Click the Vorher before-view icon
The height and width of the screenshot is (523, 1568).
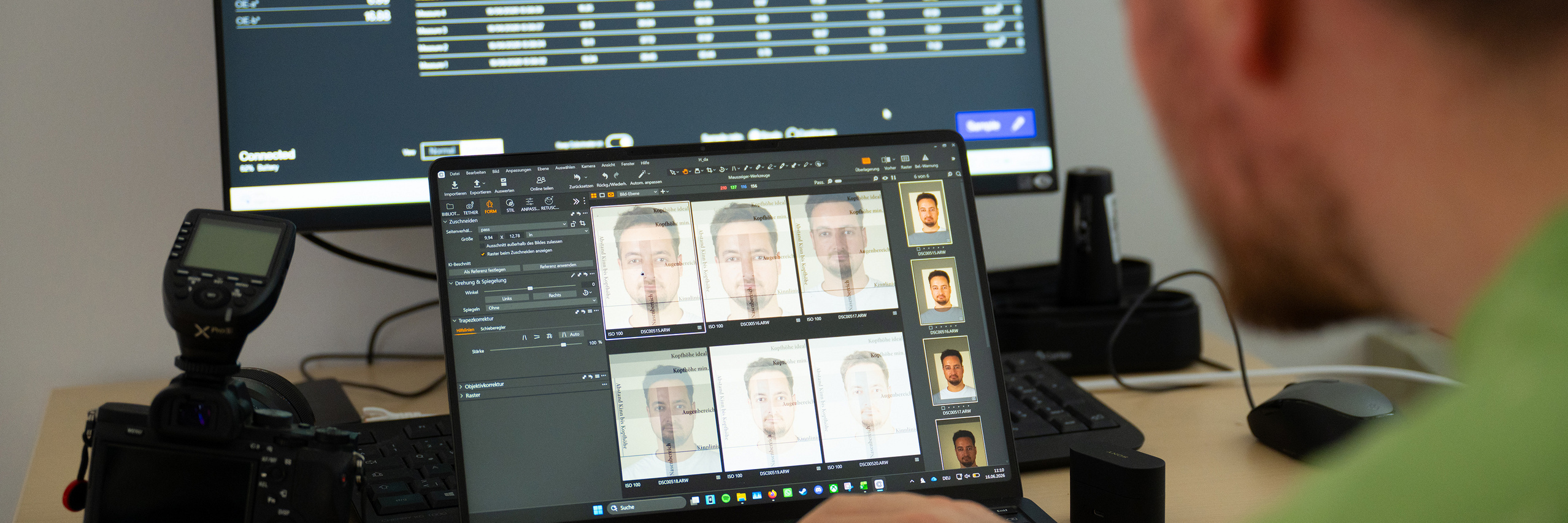(886, 160)
